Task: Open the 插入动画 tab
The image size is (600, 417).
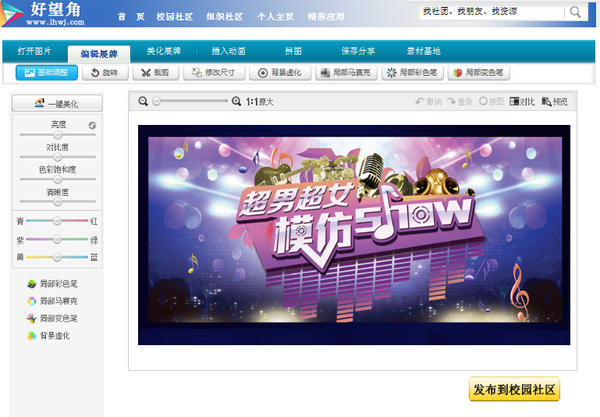Action: tap(229, 51)
